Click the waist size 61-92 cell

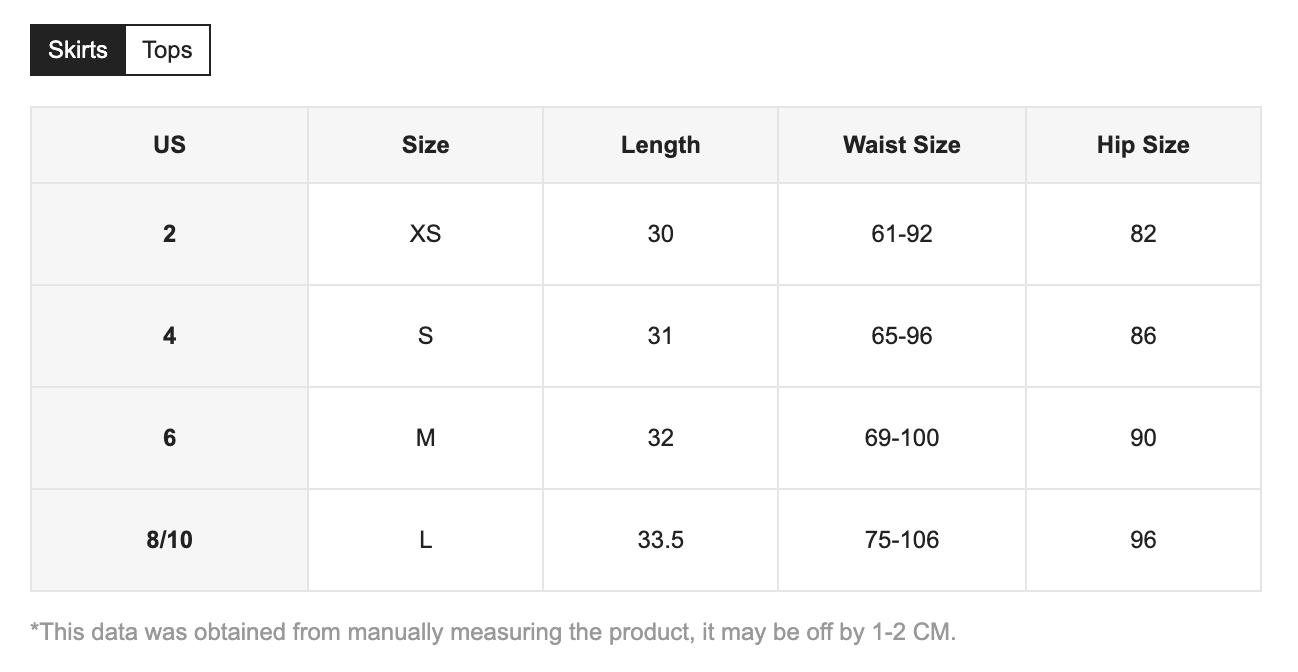901,234
